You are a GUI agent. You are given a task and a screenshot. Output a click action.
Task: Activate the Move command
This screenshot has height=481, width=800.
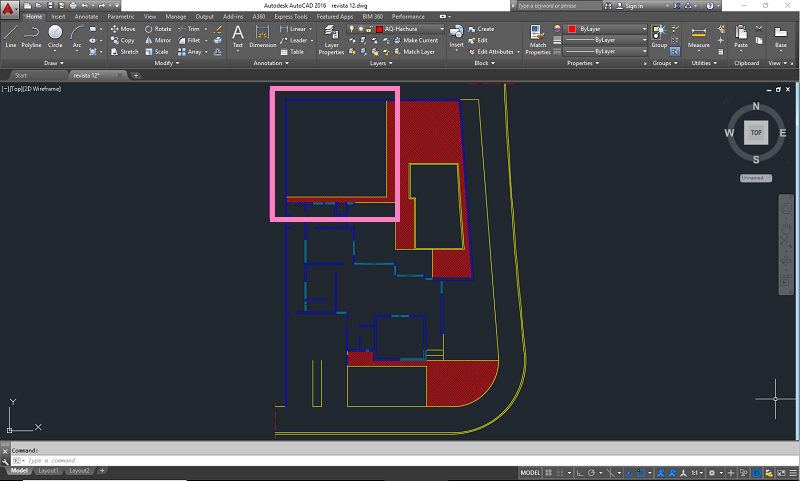pos(123,29)
